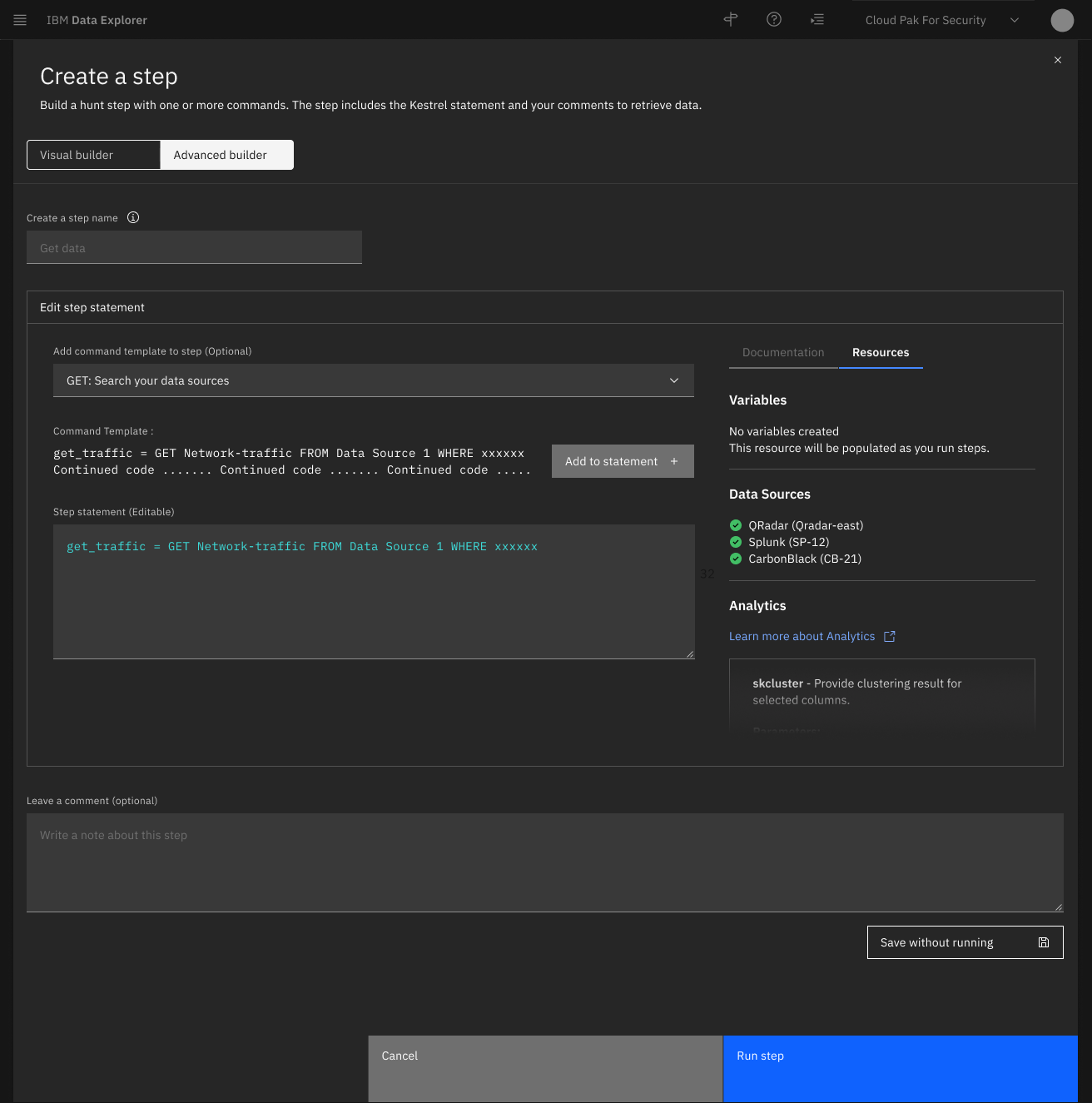Image resolution: width=1092 pixels, height=1103 pixels.
Task: Click the comment note textarea
Action: 545,862
